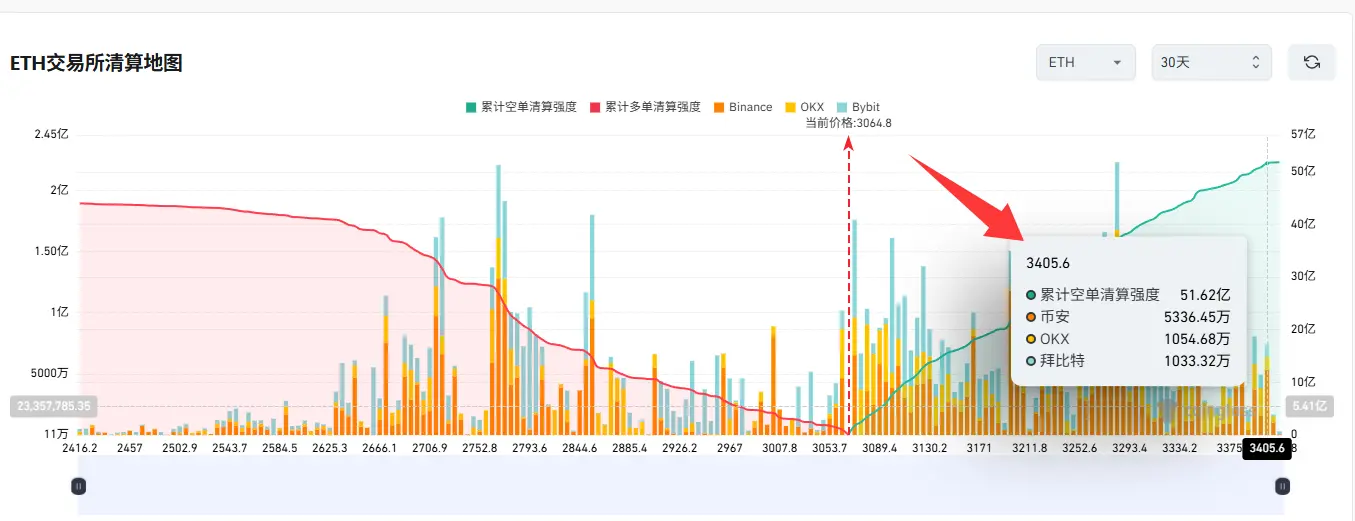Click the range selector track below chart
Viewport: 1355px width, 521px height.
pyautogui.click(x=680, y=487)
